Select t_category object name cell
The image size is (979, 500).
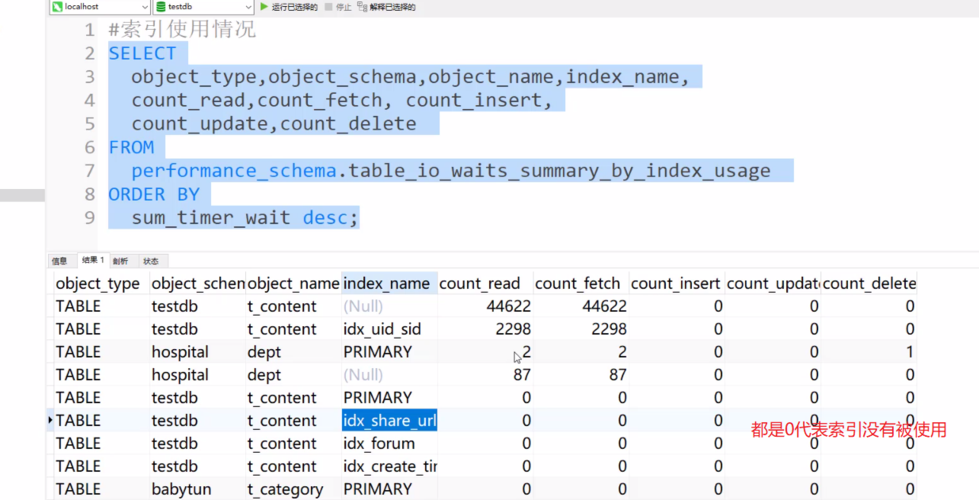[x=293, y=489]
